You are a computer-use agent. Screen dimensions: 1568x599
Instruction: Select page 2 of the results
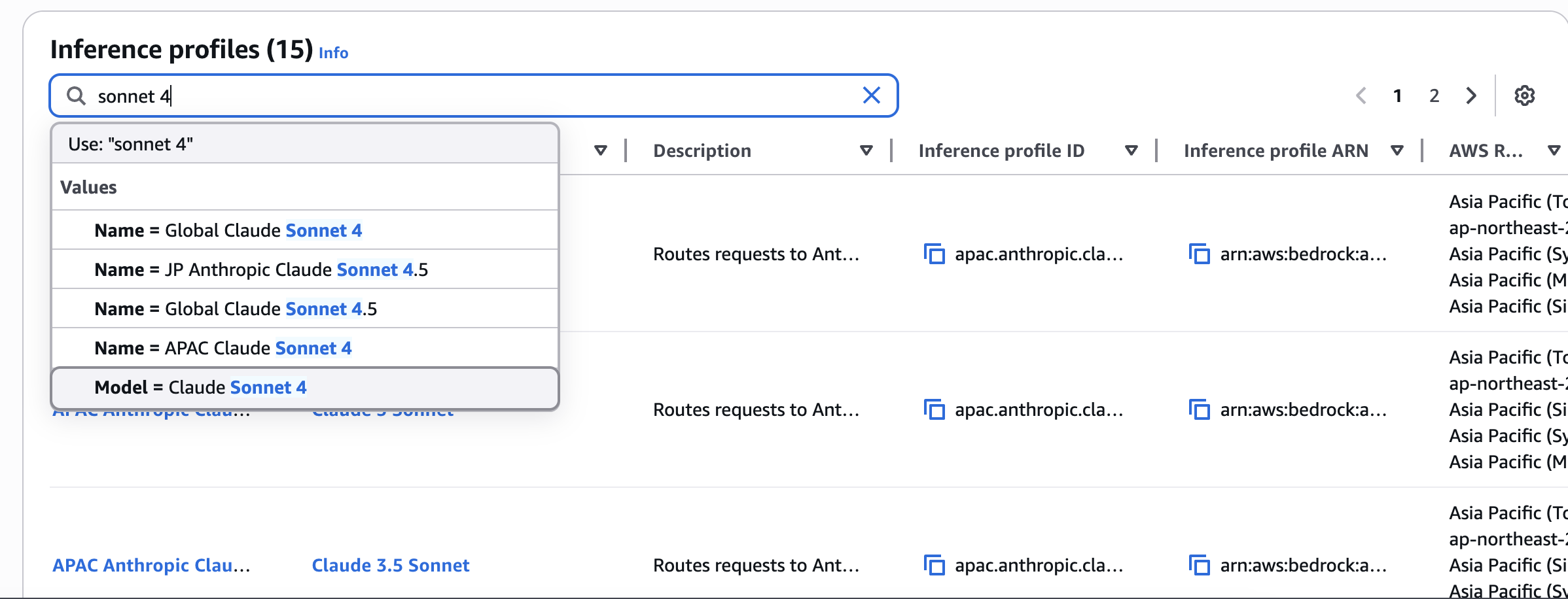tap(1434, 95)
